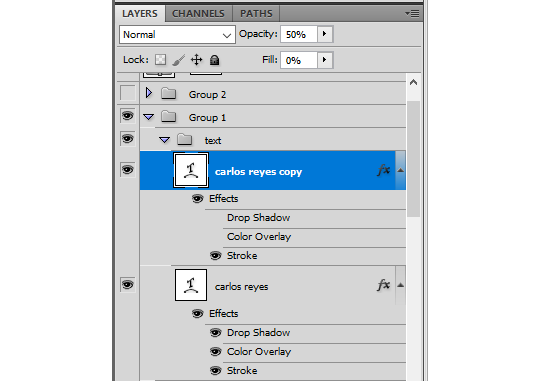The width and height of the screenshot is (540, 381).
Task: Open the Normal blend mode dropdown
Action: tap(177, 34)
